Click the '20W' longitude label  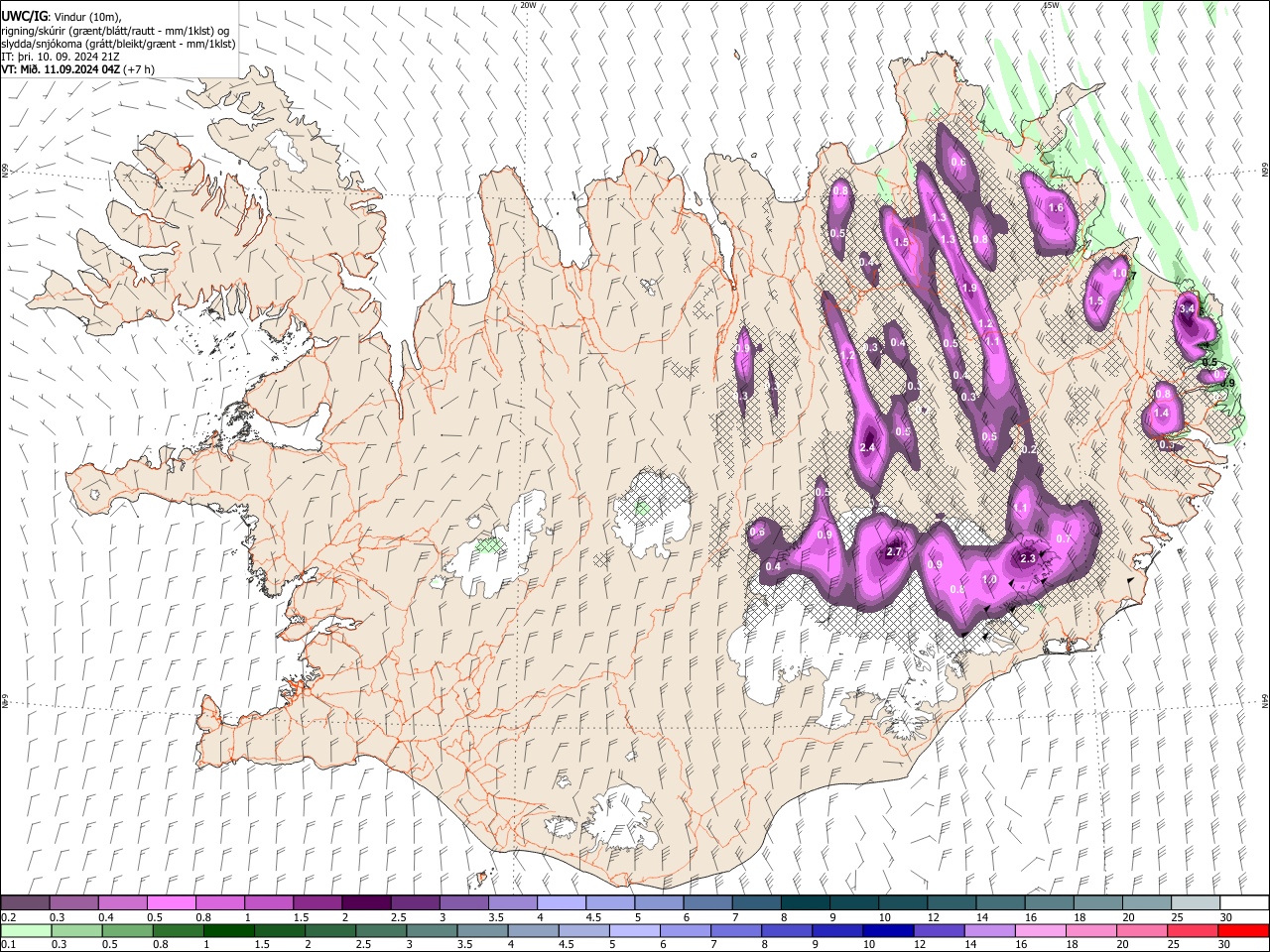tap(528, 5)
